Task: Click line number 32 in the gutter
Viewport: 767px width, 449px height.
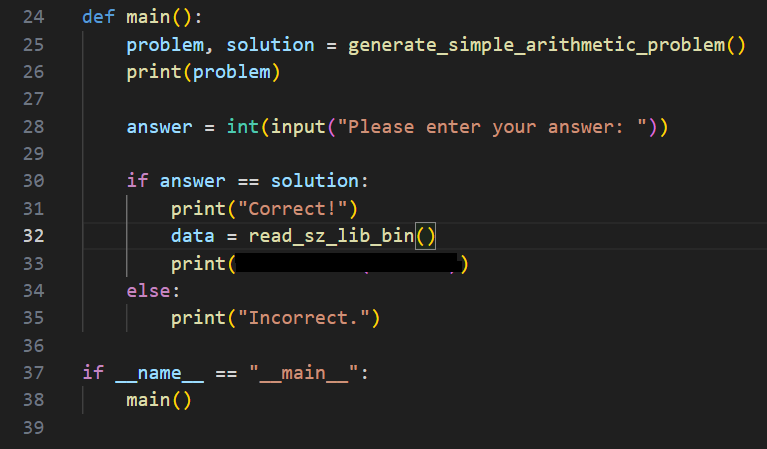Action: click(34, 236)
